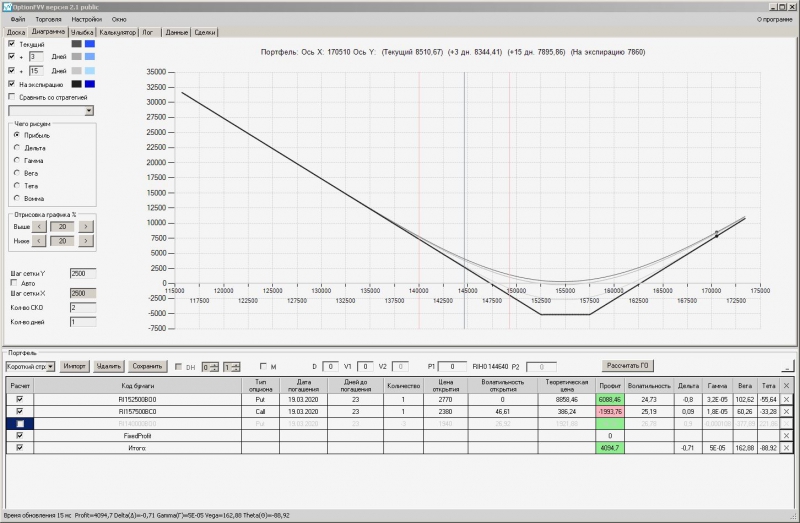
Task: Click the X header icon of the portfolio table
Action: (786, 386)
